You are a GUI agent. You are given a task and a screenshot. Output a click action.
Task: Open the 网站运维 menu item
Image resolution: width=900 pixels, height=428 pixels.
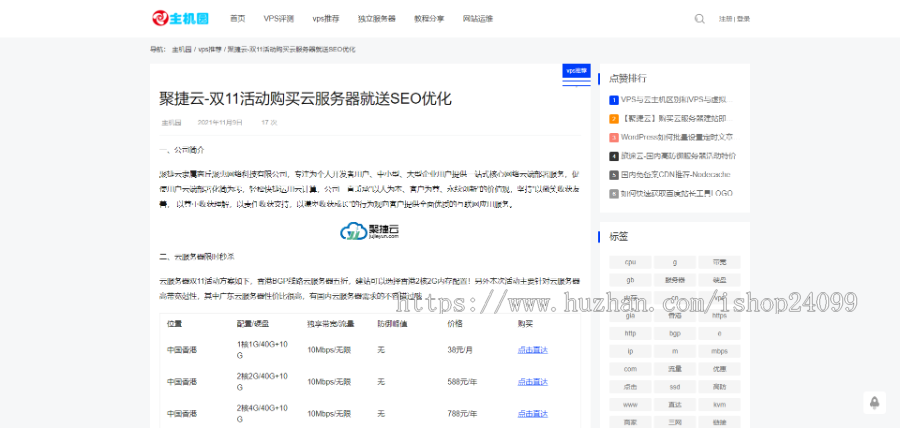point(478,18)
